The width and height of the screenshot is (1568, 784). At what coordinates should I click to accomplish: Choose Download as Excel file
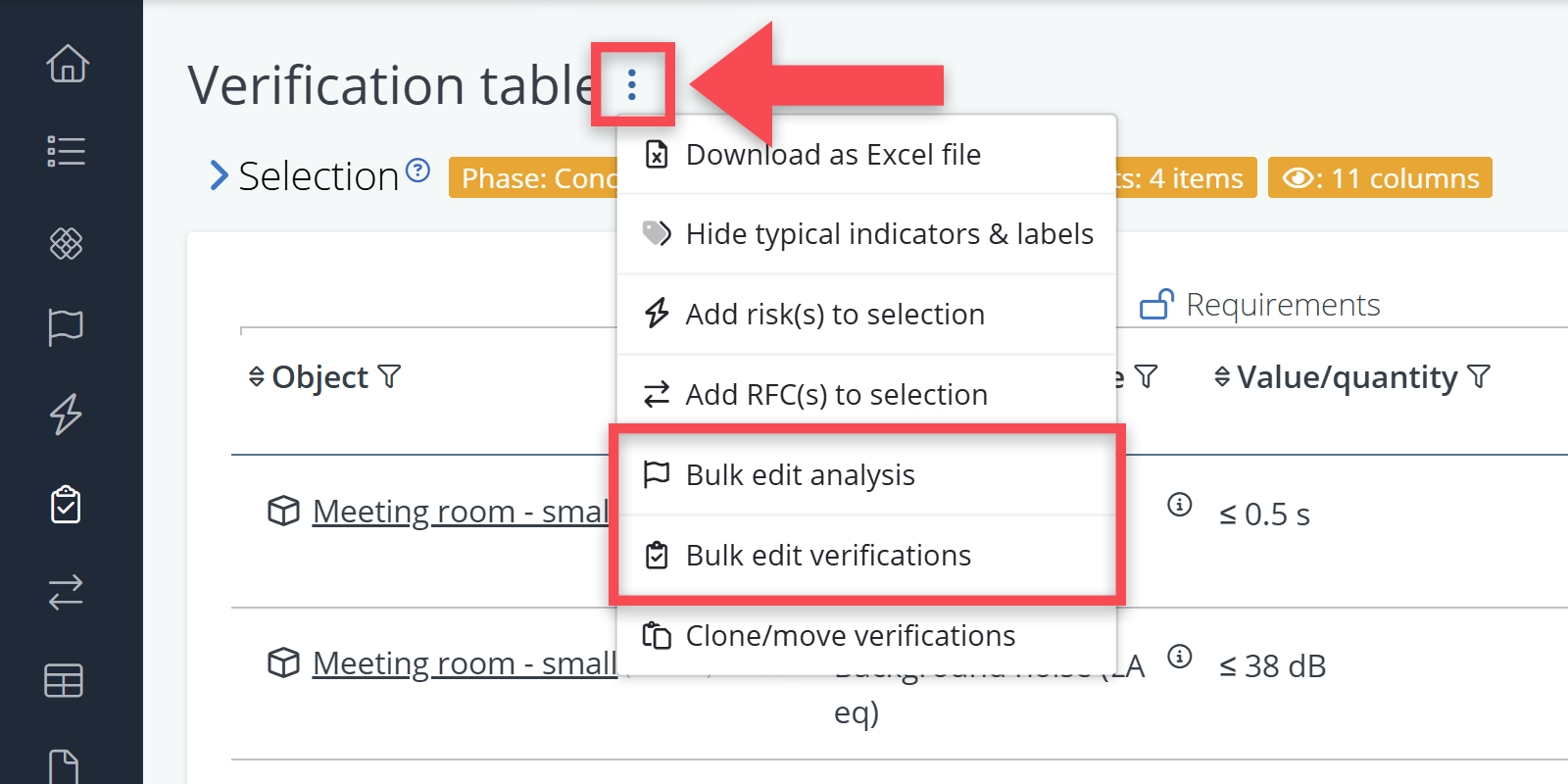pyautogui.click(x=833, y=155)
